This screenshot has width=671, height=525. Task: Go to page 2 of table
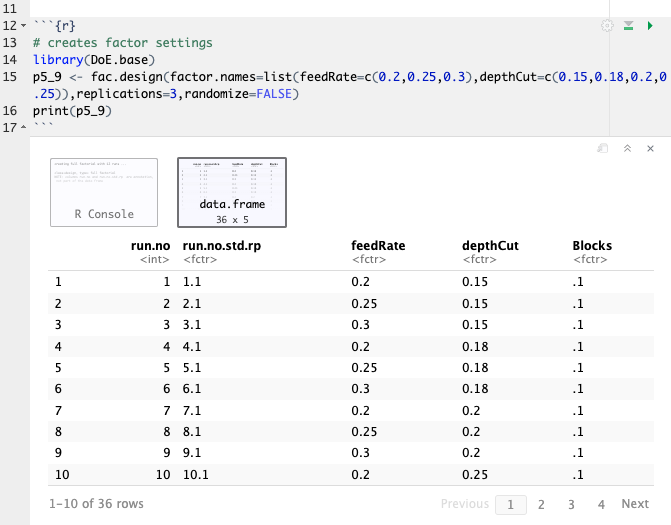coord(540,504)
